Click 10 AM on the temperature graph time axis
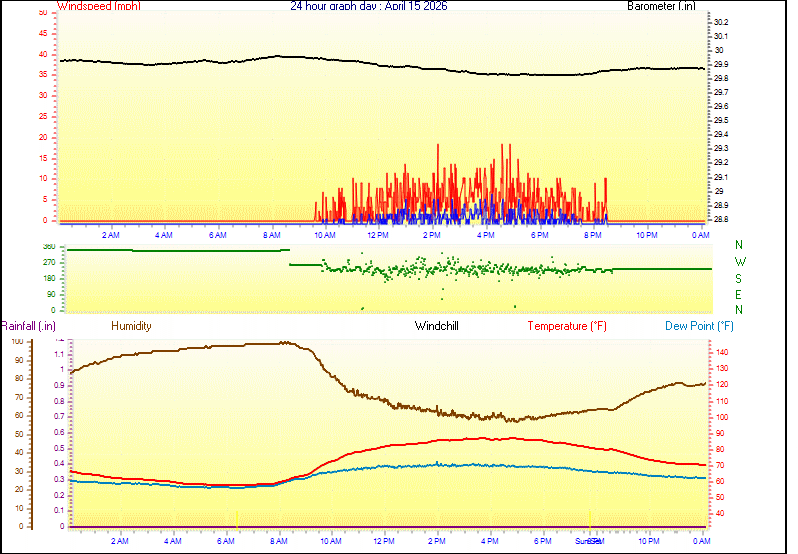Image resolution: width=798 pixels, height=554 pixels. tap(329, 541)
